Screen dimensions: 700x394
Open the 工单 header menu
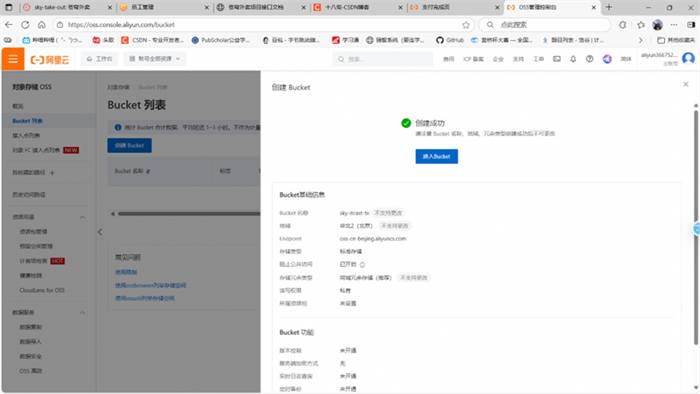pyautogui.click(x=538, y=59)
